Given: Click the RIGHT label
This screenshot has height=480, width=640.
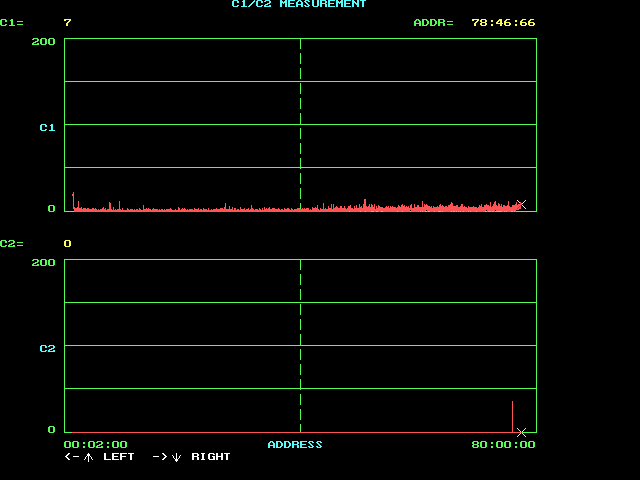Looking at the screenshot, I should pos(211,457).
